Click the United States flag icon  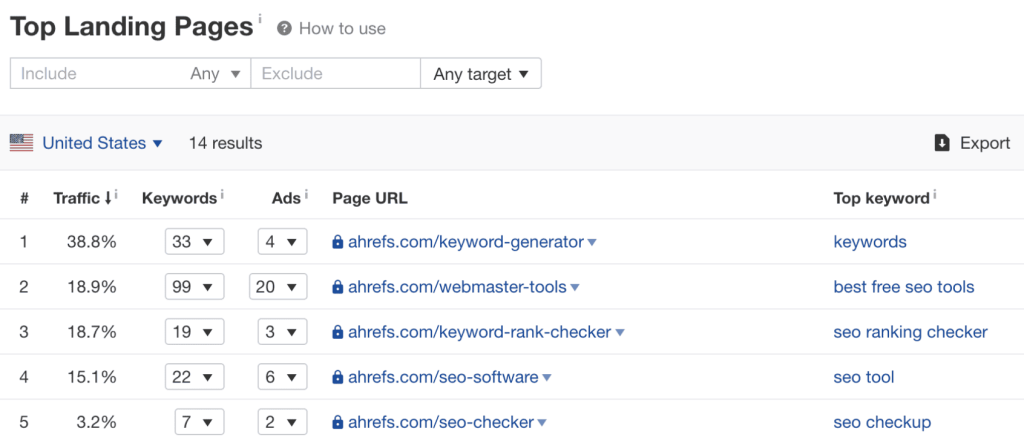pos(22,143)
